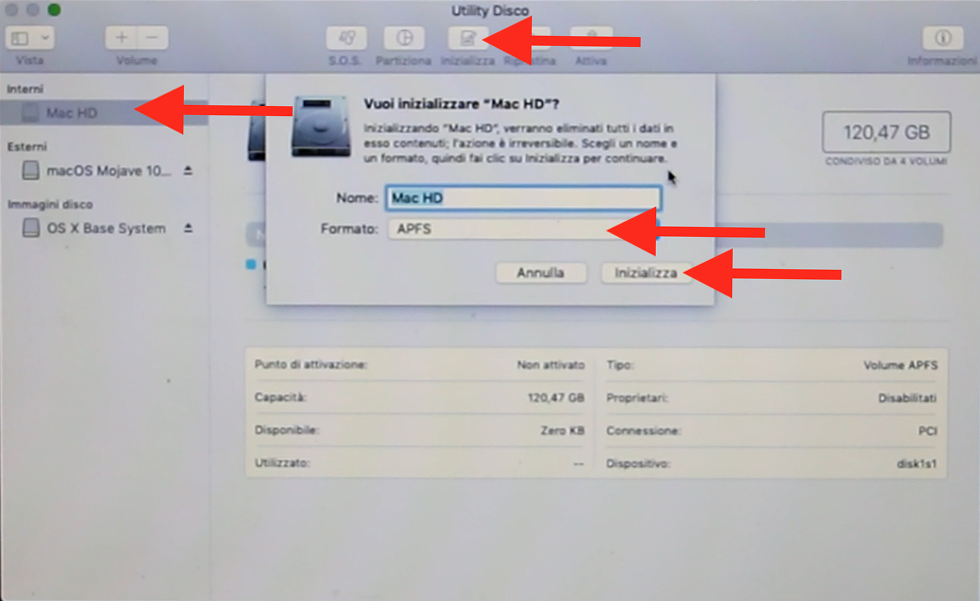Cancel with the Annulla button

coord(541,273)
